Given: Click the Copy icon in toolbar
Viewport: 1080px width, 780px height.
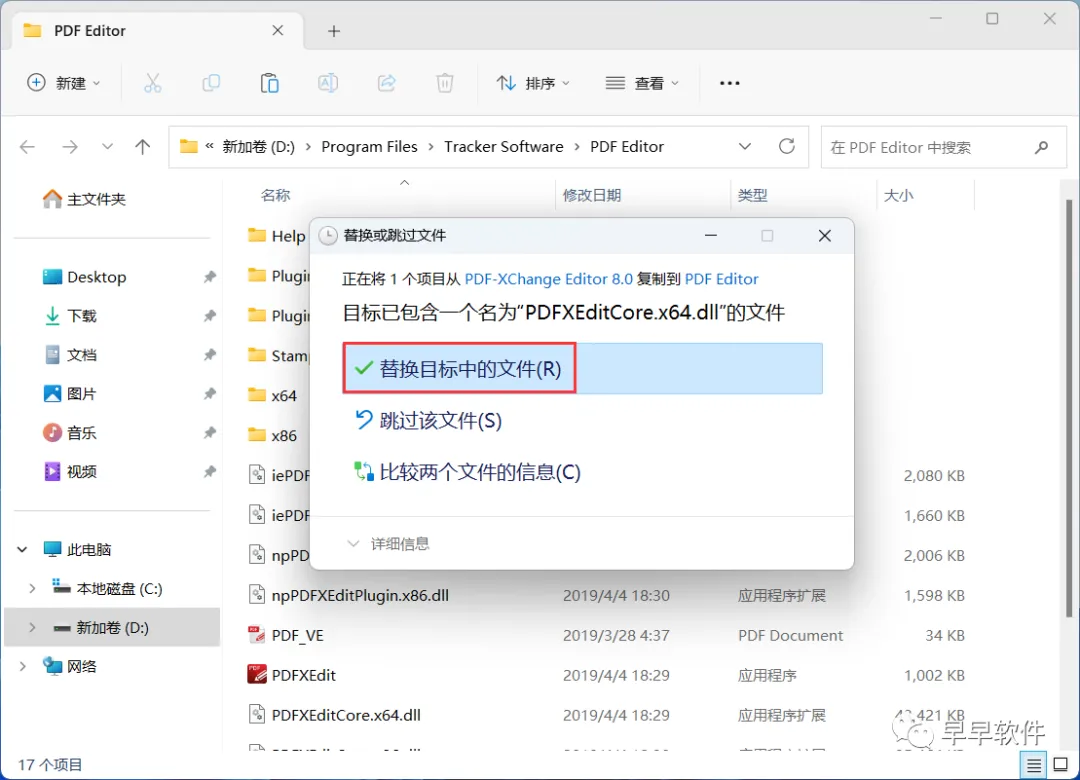Looking at the screenshot, I should (211, 83).
